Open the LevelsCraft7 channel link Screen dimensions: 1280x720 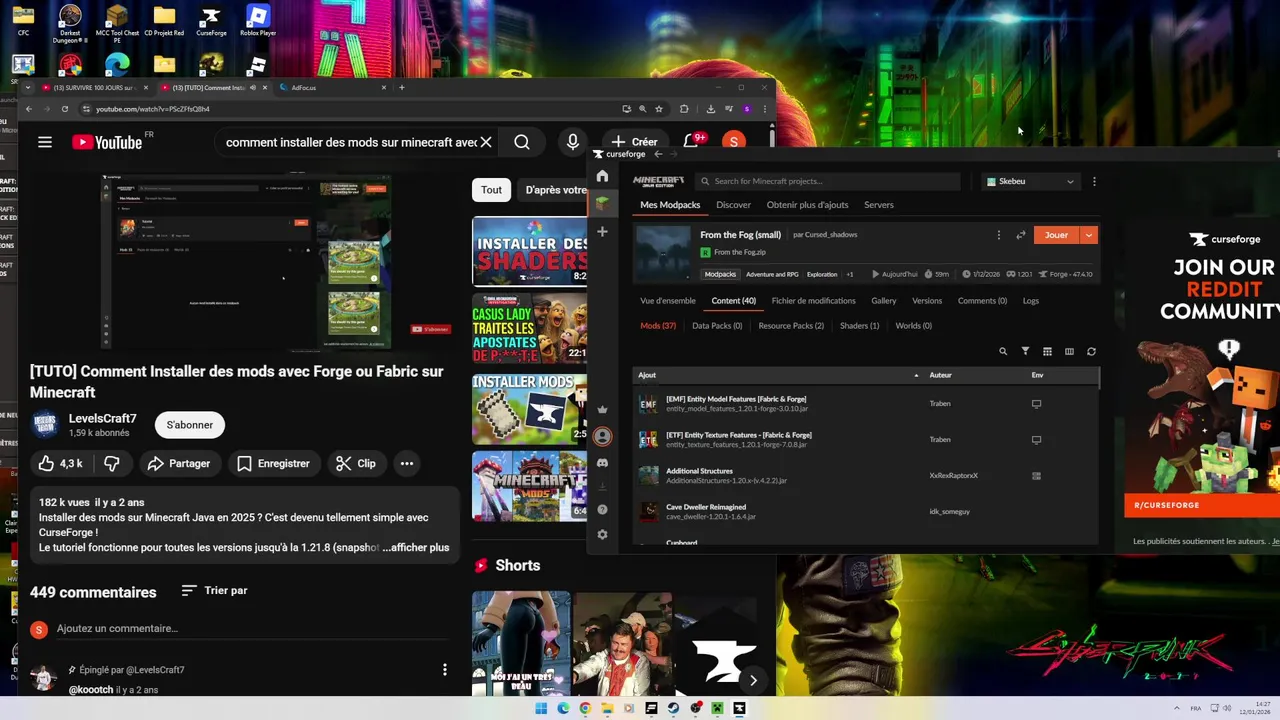click(x=102, y=418)
